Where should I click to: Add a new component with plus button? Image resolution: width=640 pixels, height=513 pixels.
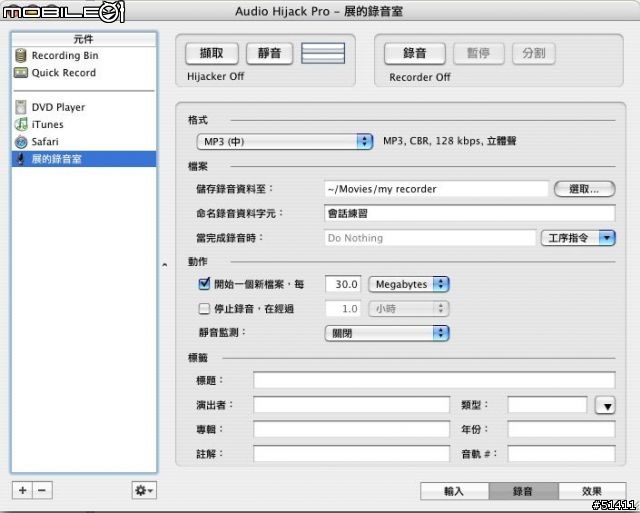22,490
